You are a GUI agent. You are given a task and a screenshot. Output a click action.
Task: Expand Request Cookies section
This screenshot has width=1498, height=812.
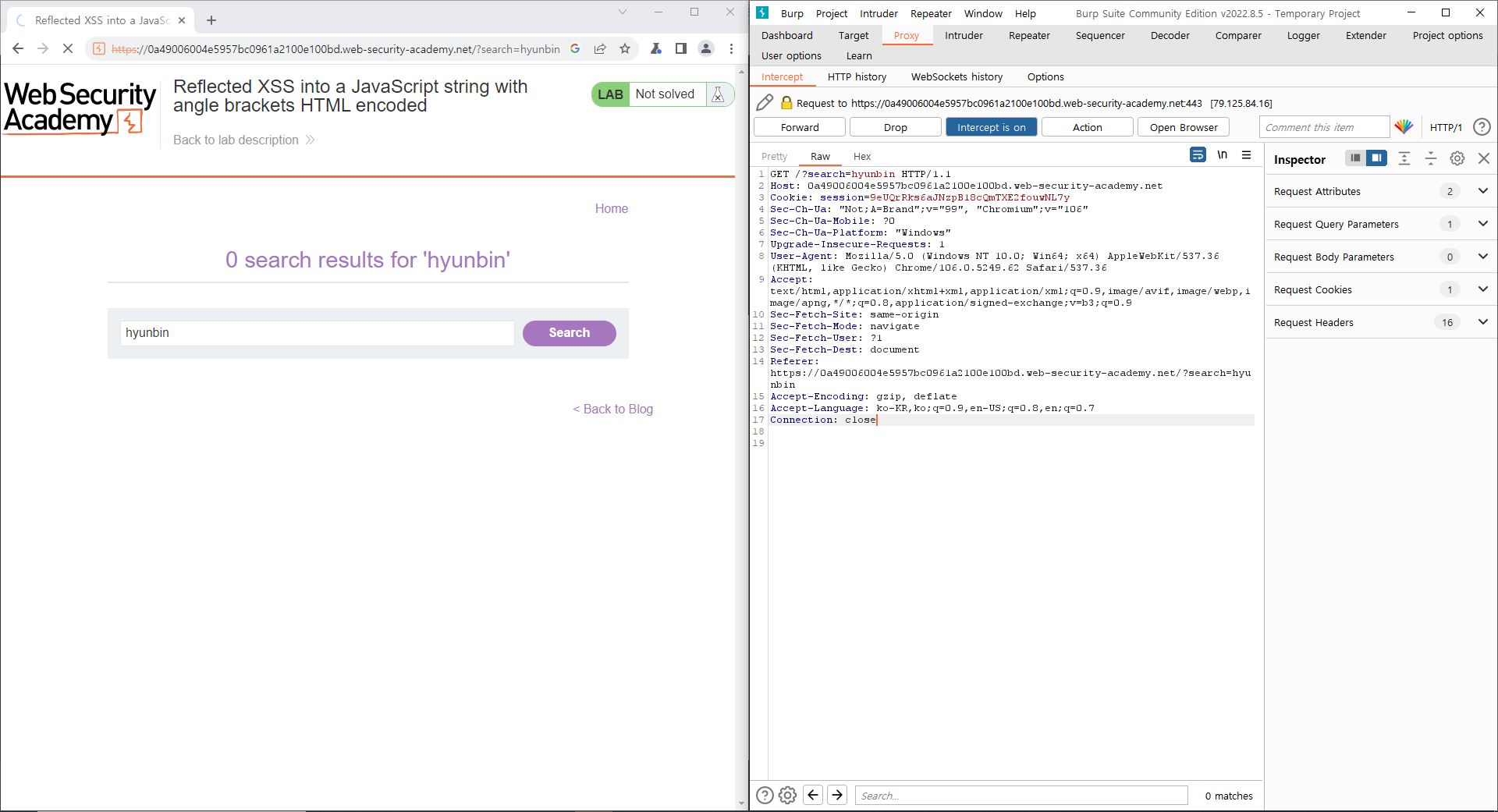point(1381,289)
